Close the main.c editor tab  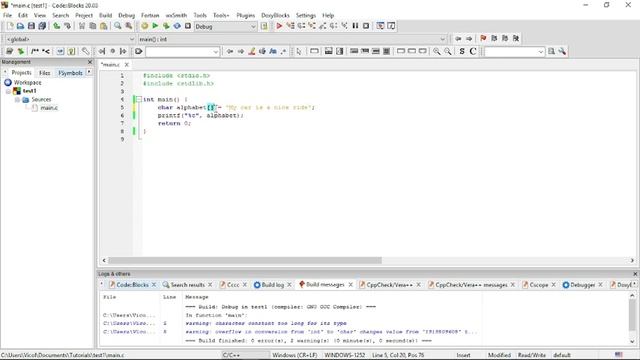point(127,64)
